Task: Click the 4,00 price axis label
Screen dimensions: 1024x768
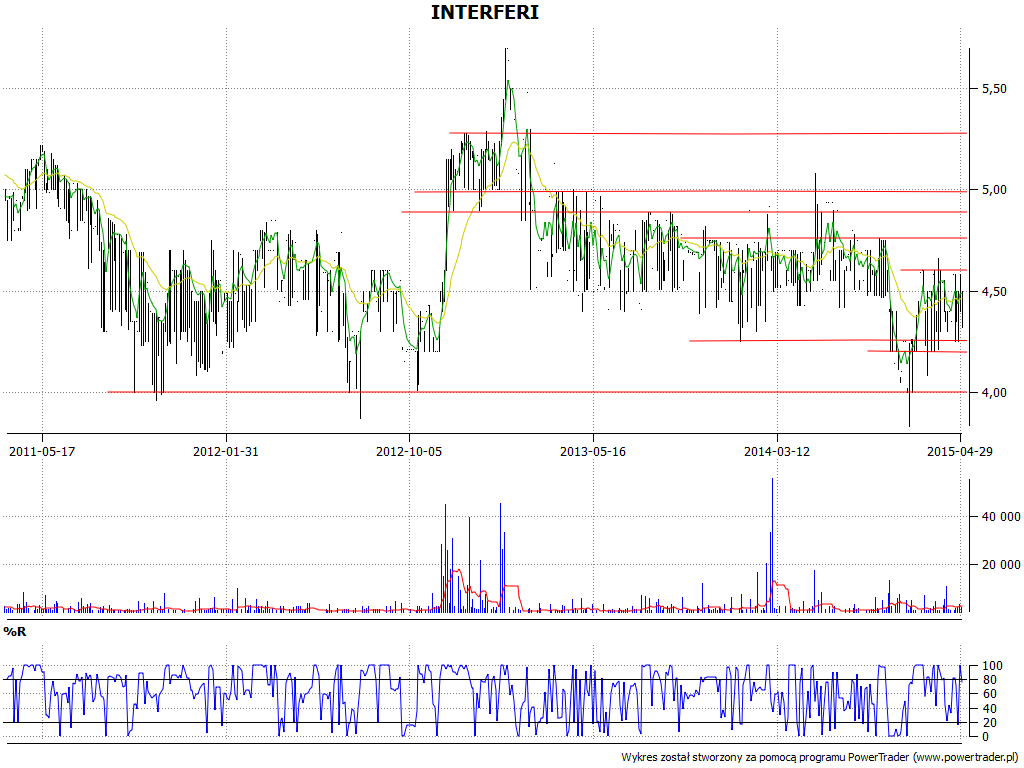Action: point(994,392)
